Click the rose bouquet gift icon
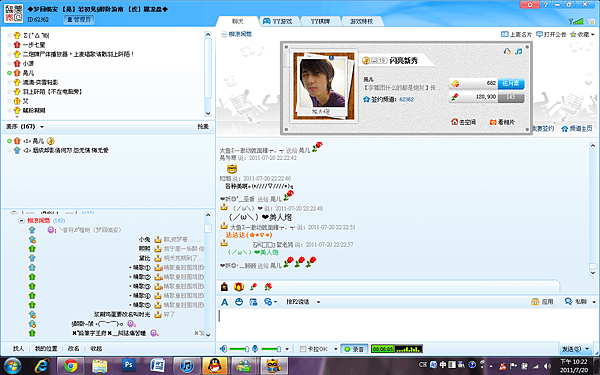This screenshot has height=375, width=600. 268,286
